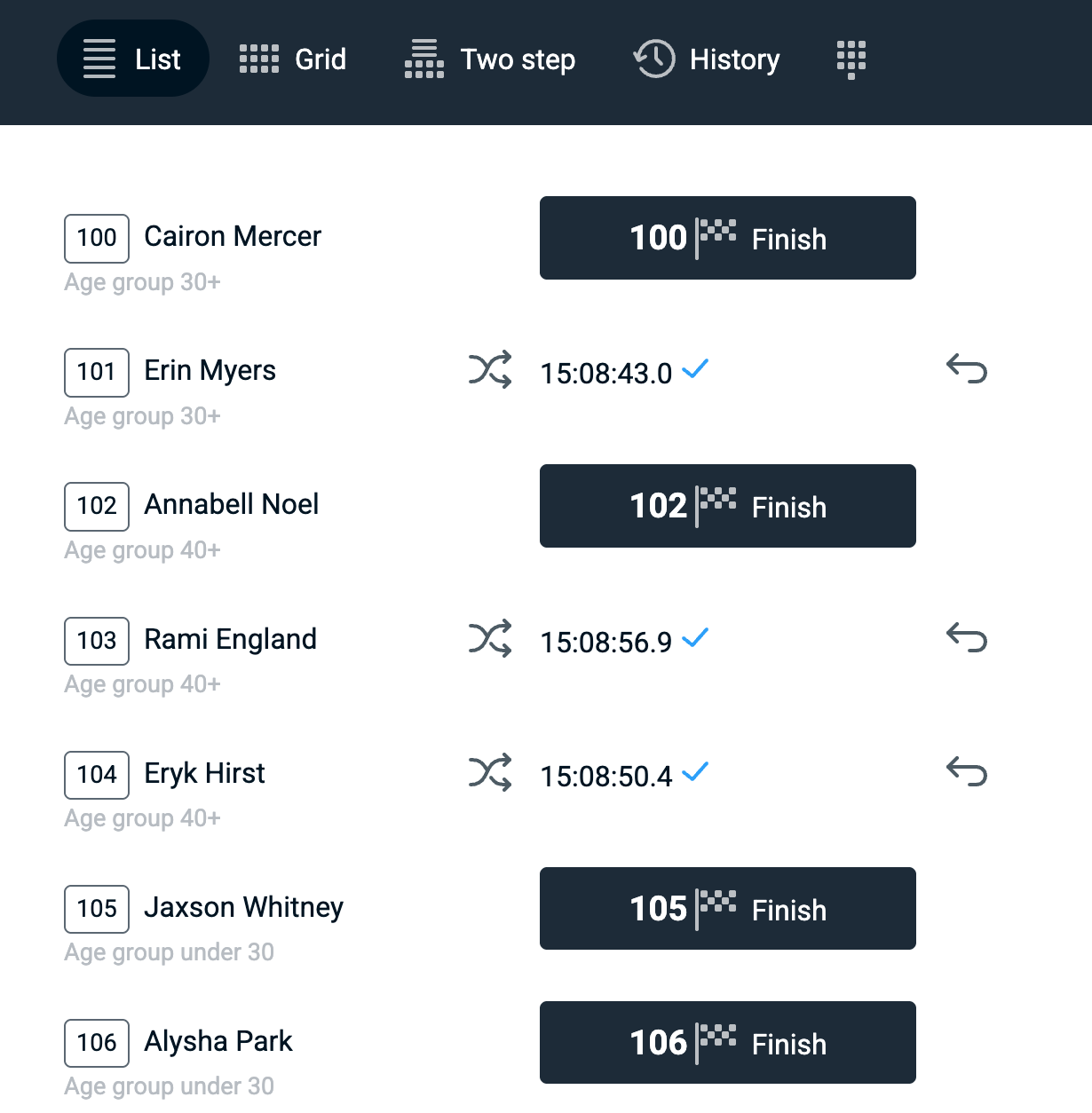This screenshot has width=1092, height=1113.
Task: Undo finish time for Eryk Hirst
Action: click(x=967, y=771)
